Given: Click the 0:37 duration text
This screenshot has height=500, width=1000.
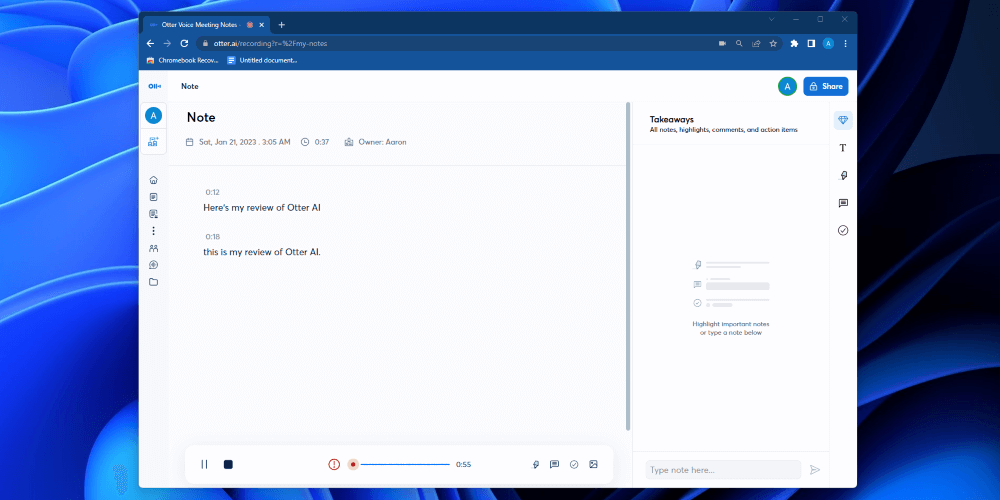Looking at the screenshot, I should point(321,142).
